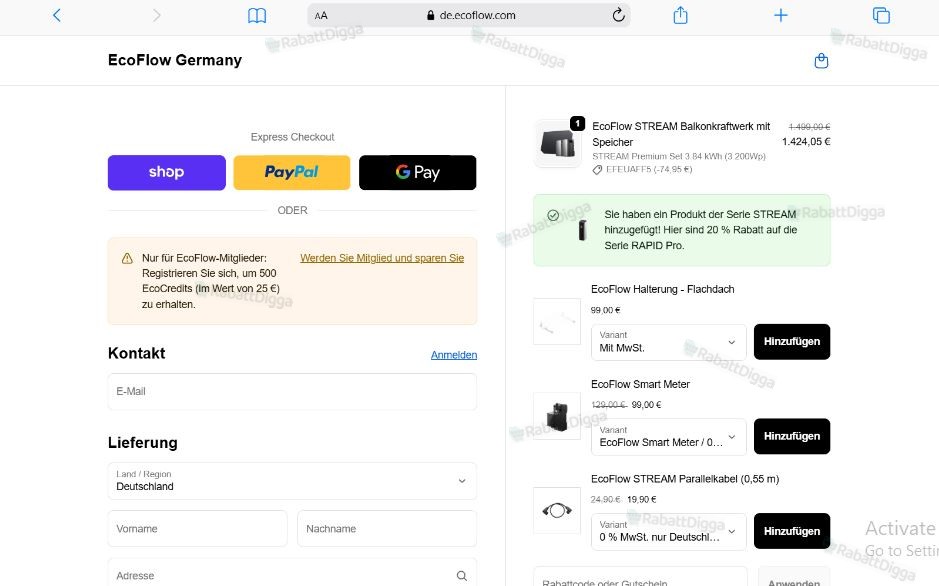
Task: Click the Anmelden login link
Action: pyautogui.click(x=454, y=355)
